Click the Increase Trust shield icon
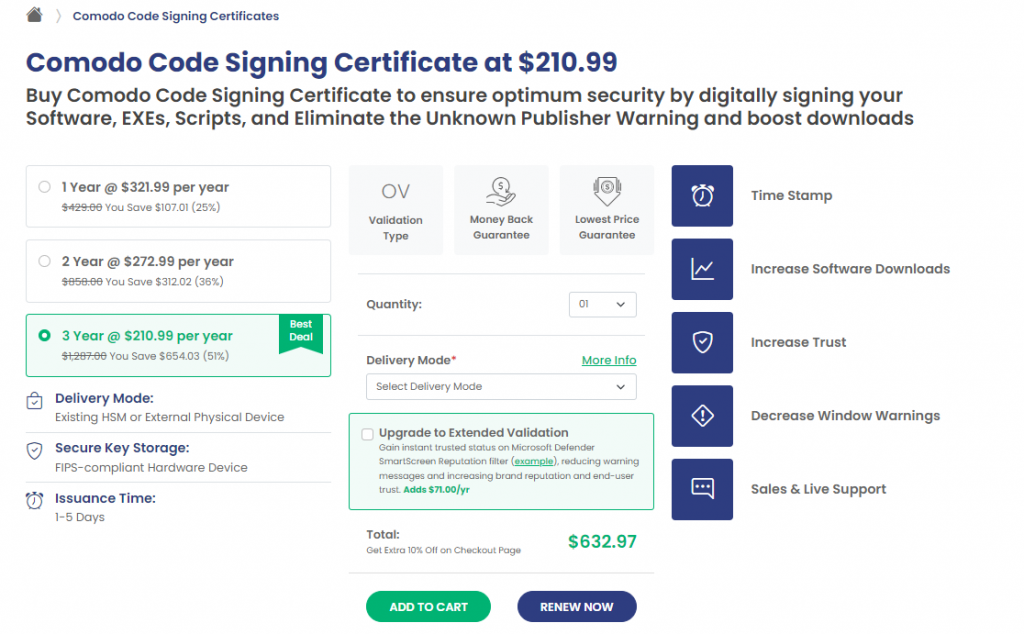This screenshot has height=634, width=1024. (x=702, y=342)
